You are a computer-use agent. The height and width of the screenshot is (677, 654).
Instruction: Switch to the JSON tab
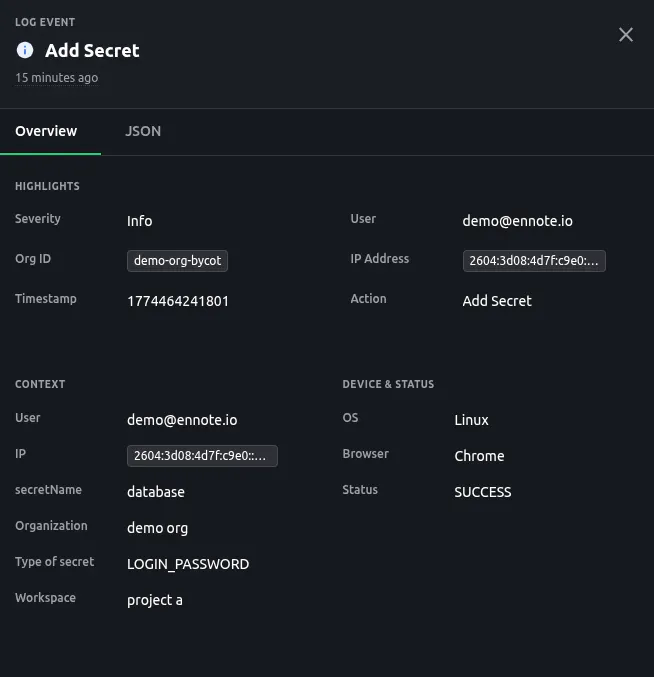click(x=143, y=131)
